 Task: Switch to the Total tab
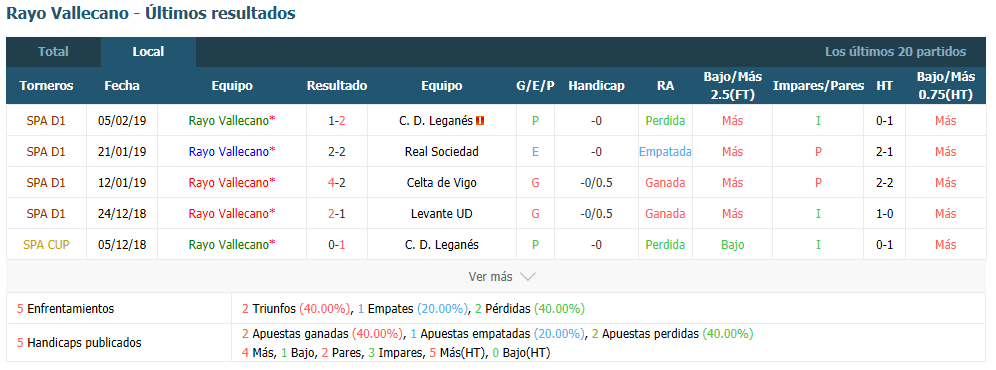tap(53, 52)
